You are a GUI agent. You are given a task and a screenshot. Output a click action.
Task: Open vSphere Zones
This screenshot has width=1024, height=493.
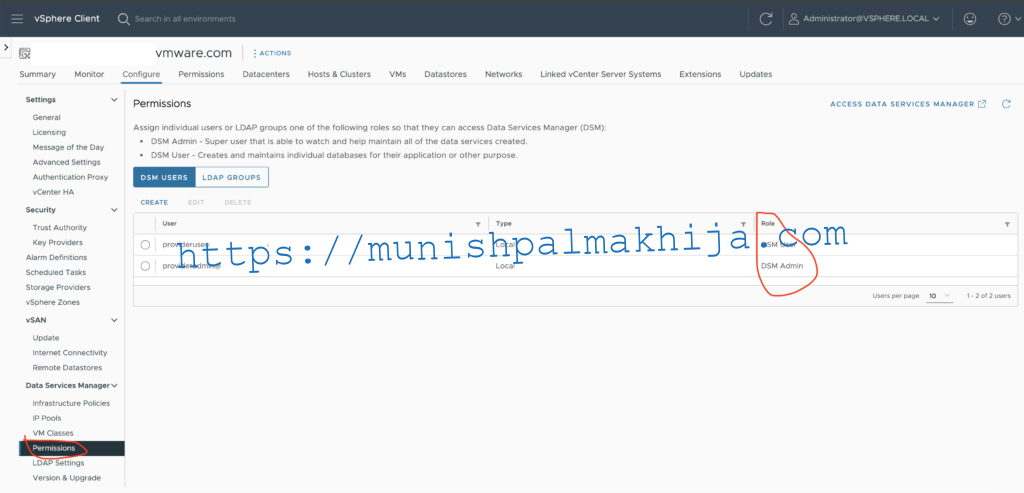pyautogui.click(x=53, y=302)
